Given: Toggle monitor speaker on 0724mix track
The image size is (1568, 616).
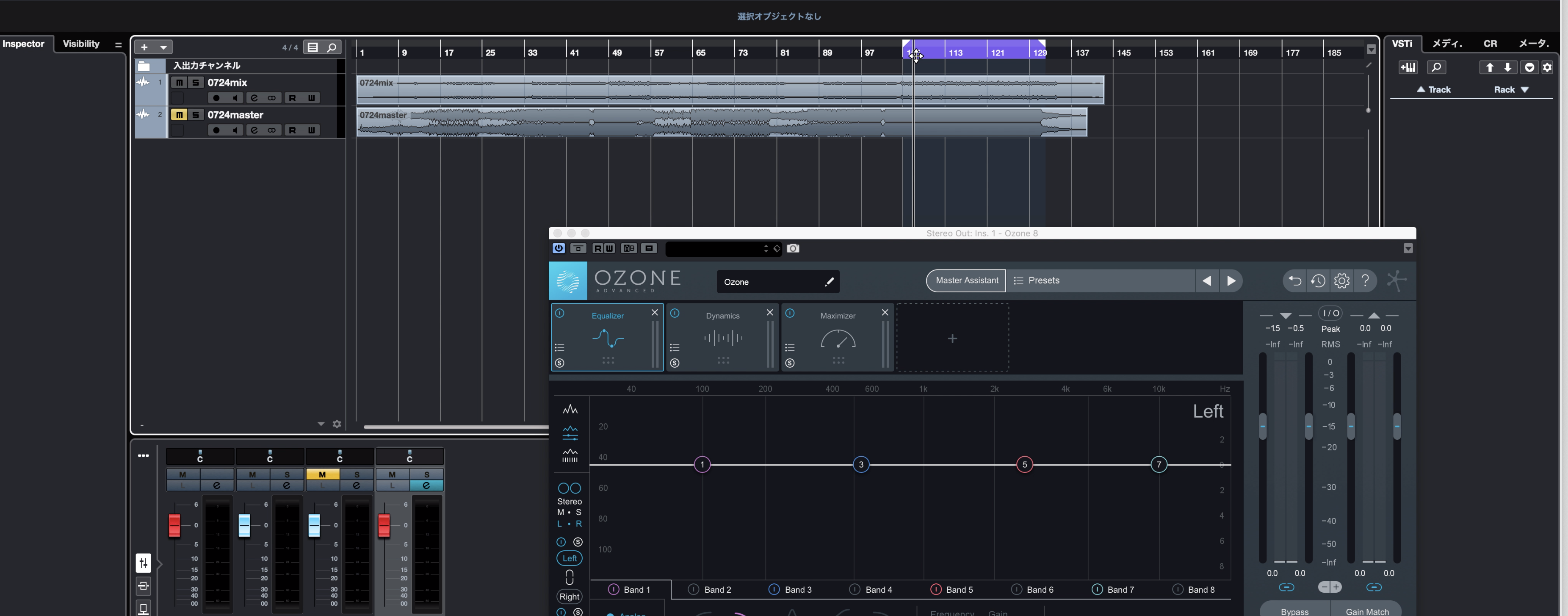Looking at the screenshot, I should 235,98.
